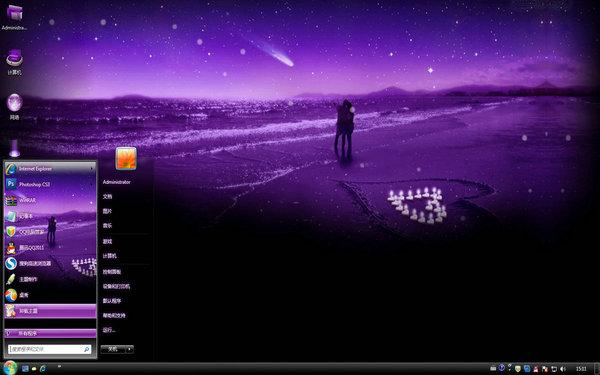Open 帮助和支持 (Help and Support)
Screen dimensions: 600x375
pyautogui.click(x=114, y=315)
